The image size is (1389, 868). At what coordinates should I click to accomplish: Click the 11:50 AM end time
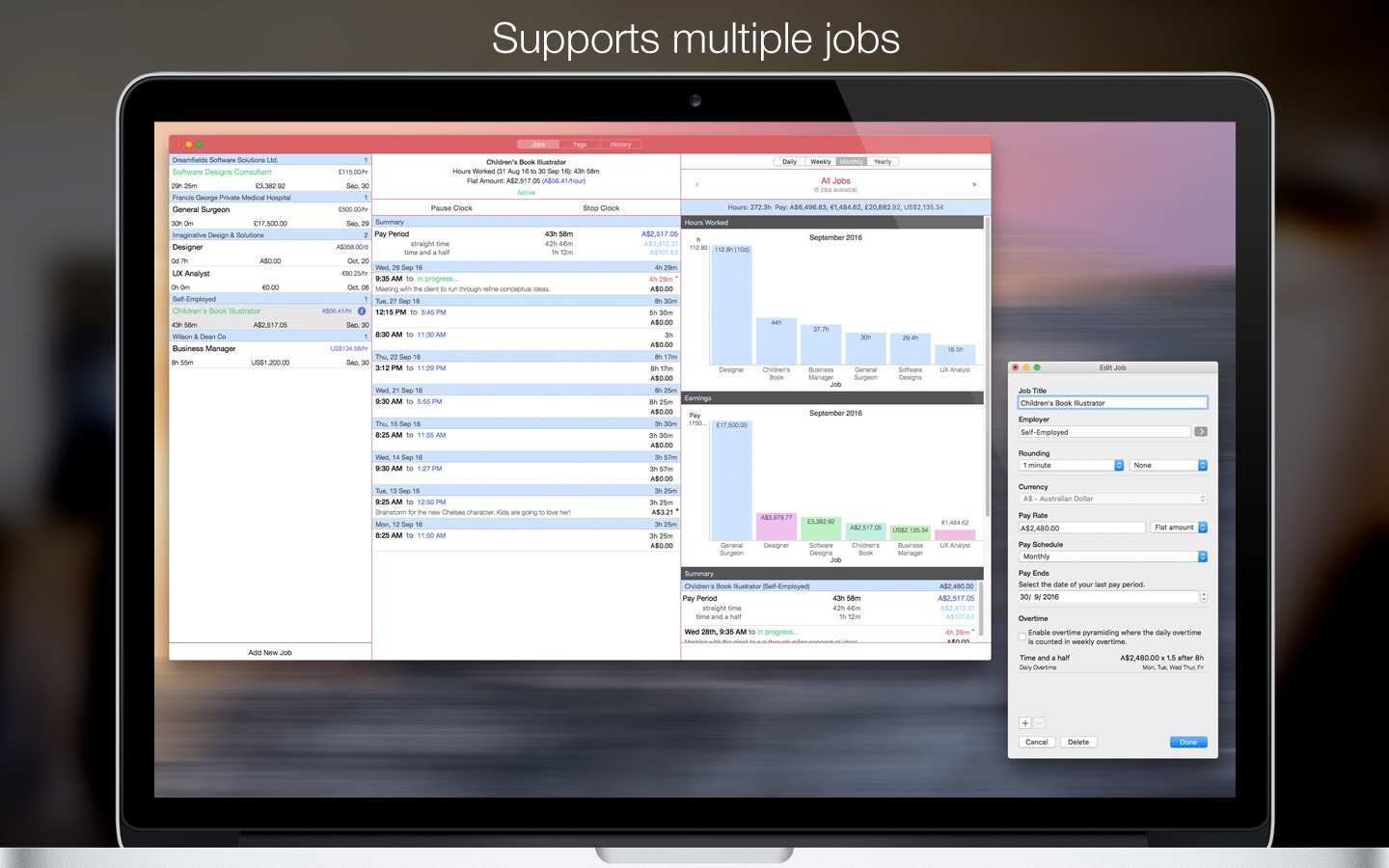pyautogui.click(x=432, y=536)
